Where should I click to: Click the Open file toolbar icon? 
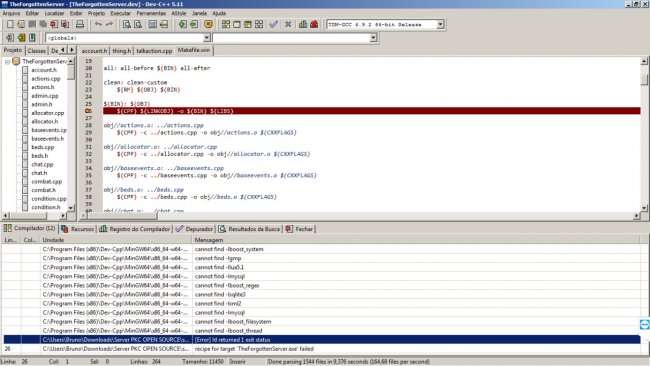(21, 24)
